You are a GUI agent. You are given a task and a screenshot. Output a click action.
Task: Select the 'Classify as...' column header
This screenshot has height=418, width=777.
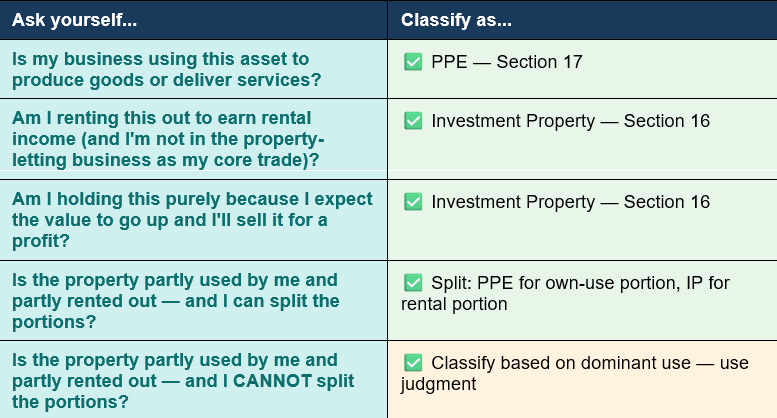coord(456,20)
